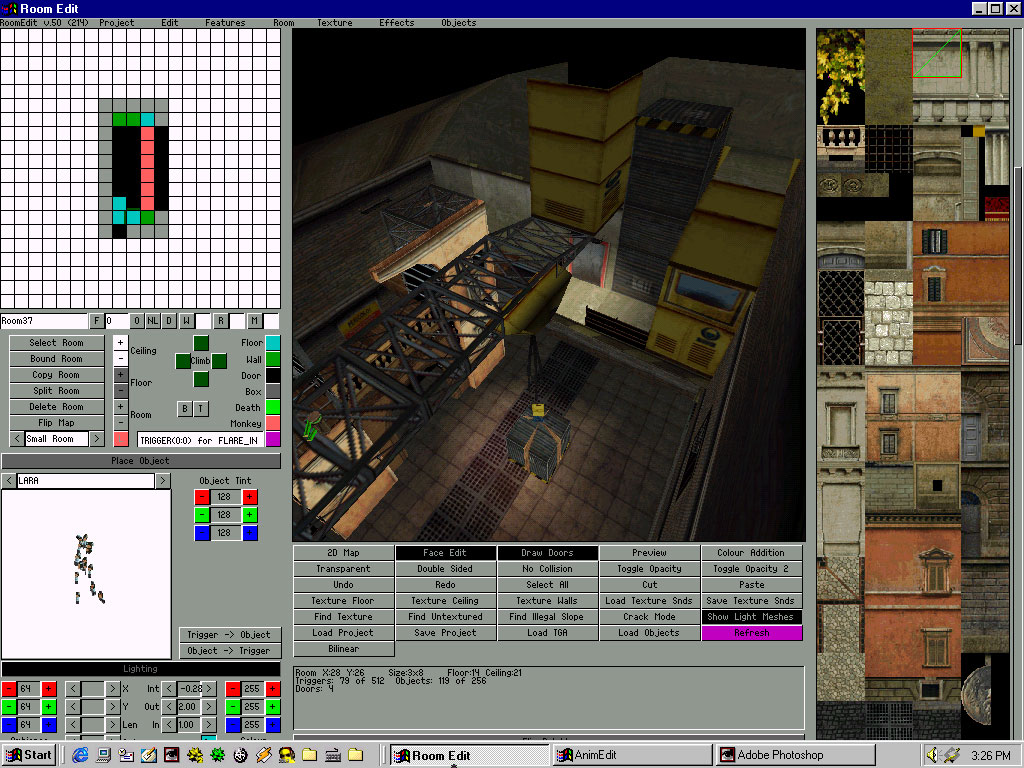Lower the floor with the Floor minus button
The width and height of the screenshot is (1024, 768).
coord(121,391)
